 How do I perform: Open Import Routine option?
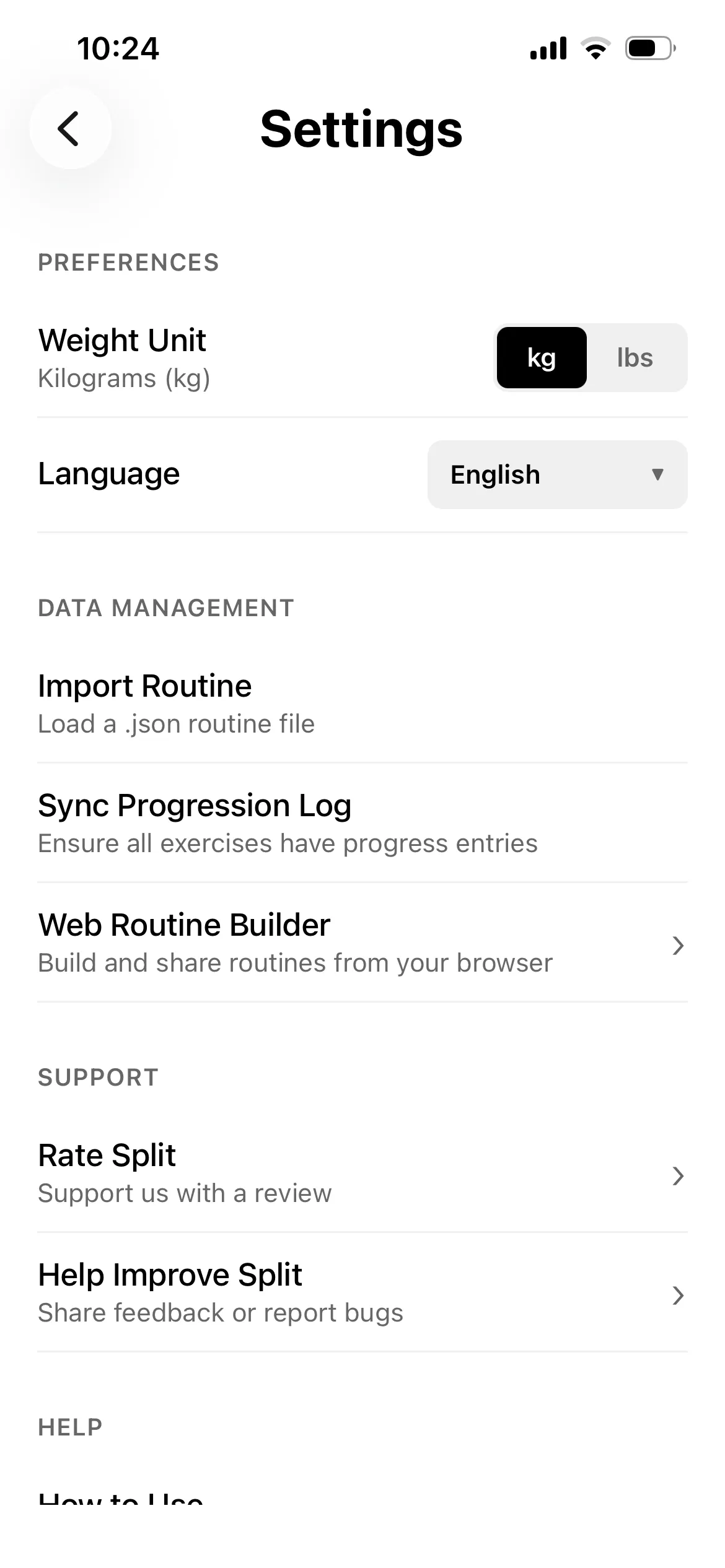coord(362,704)
